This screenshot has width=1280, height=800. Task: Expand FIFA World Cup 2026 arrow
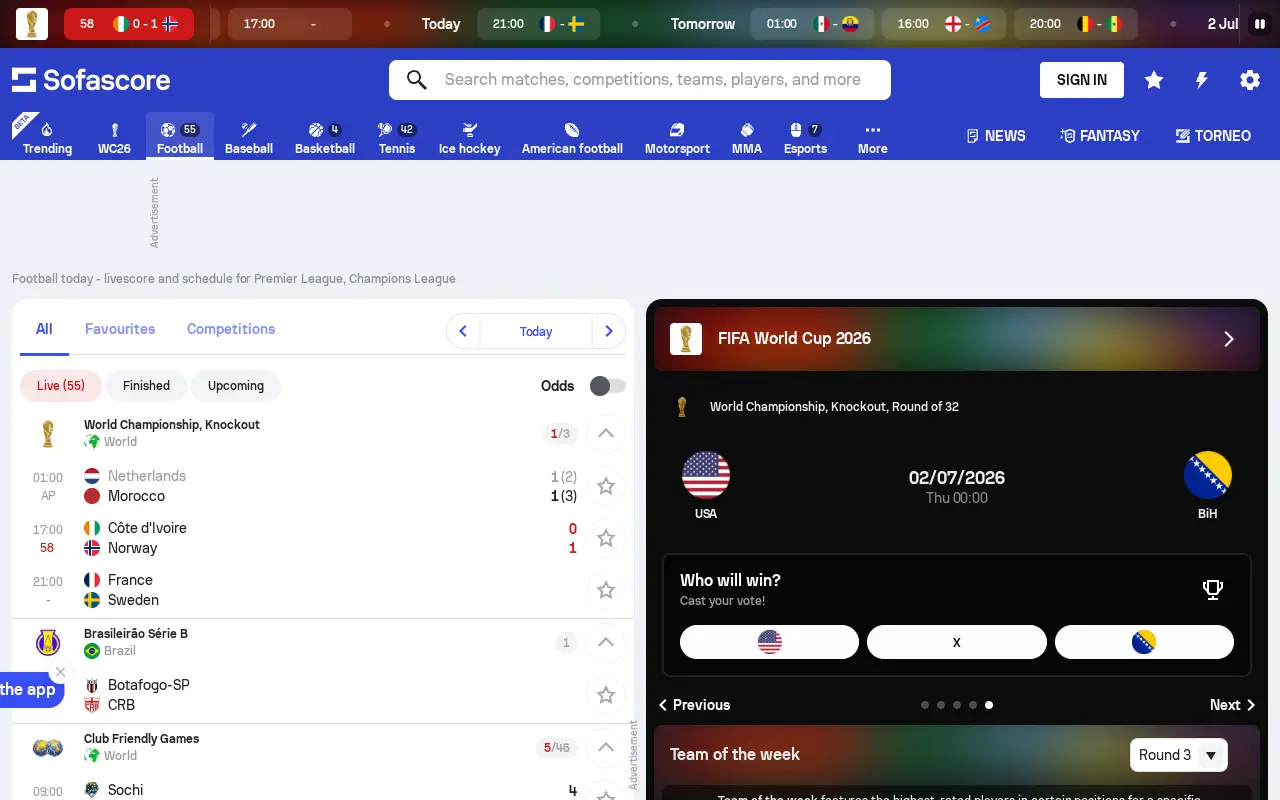[x=1229, y=339]
